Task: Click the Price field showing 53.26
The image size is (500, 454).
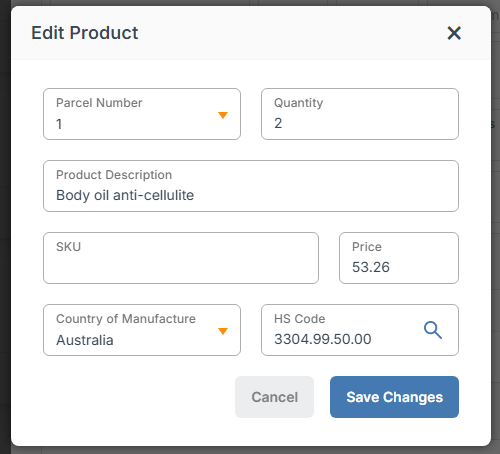Action: tap(399, 258)
